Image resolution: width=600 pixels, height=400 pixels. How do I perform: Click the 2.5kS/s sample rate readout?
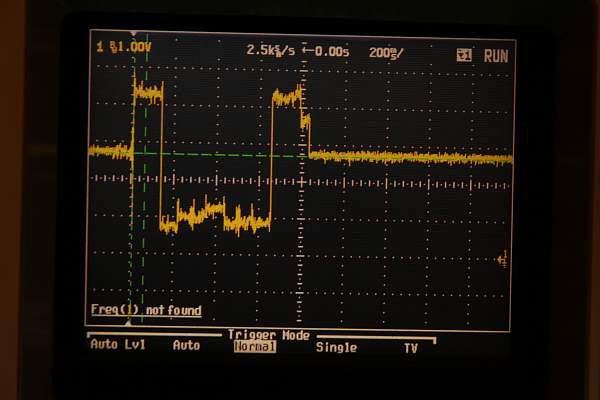[x=273, y=50]
